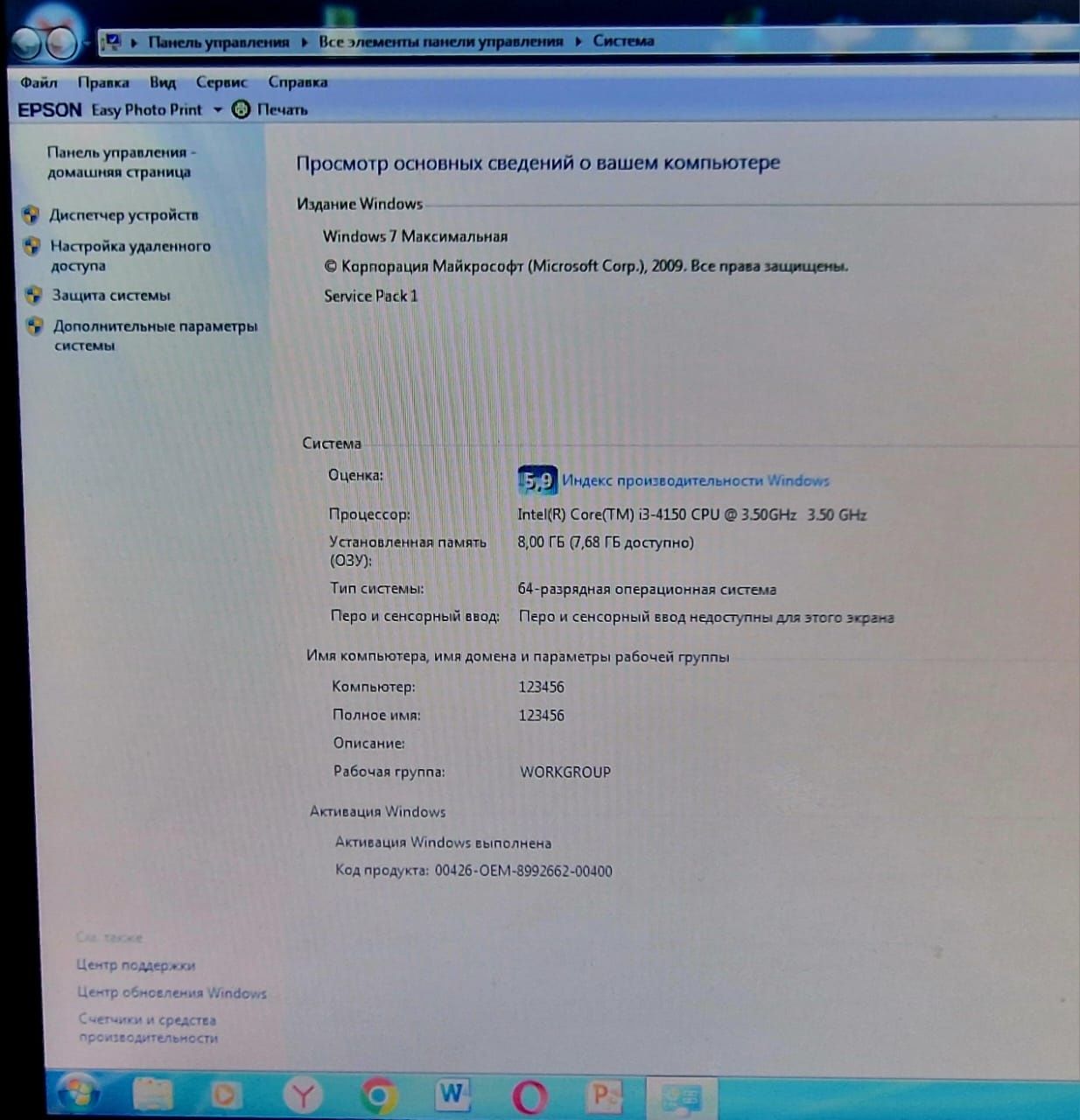Screen dimensions: 1080x1120
Task: Click the Печать toolbar label
Action: click(x=282, y=110)
